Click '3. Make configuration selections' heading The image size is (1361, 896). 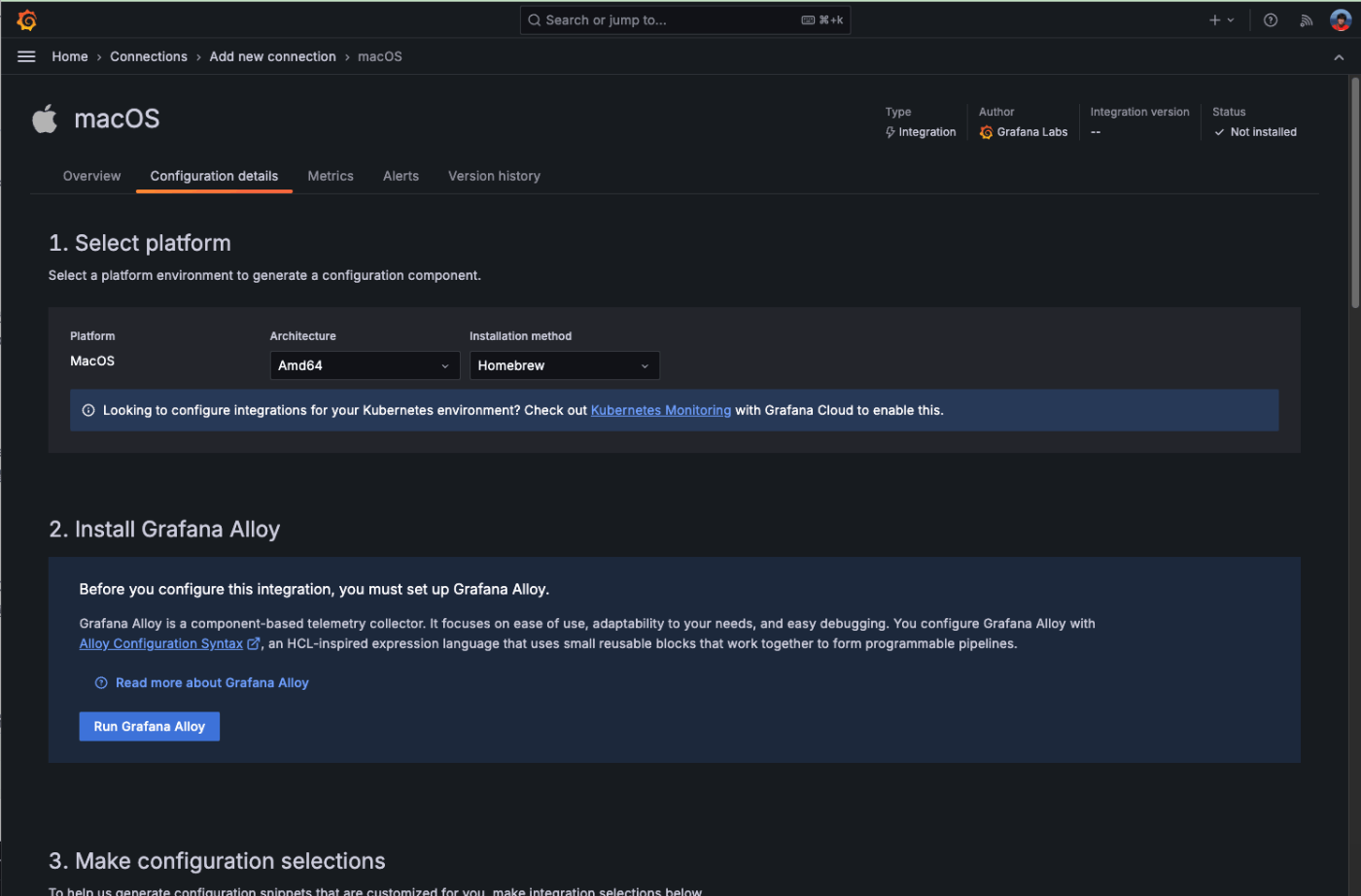pos(217,861)
